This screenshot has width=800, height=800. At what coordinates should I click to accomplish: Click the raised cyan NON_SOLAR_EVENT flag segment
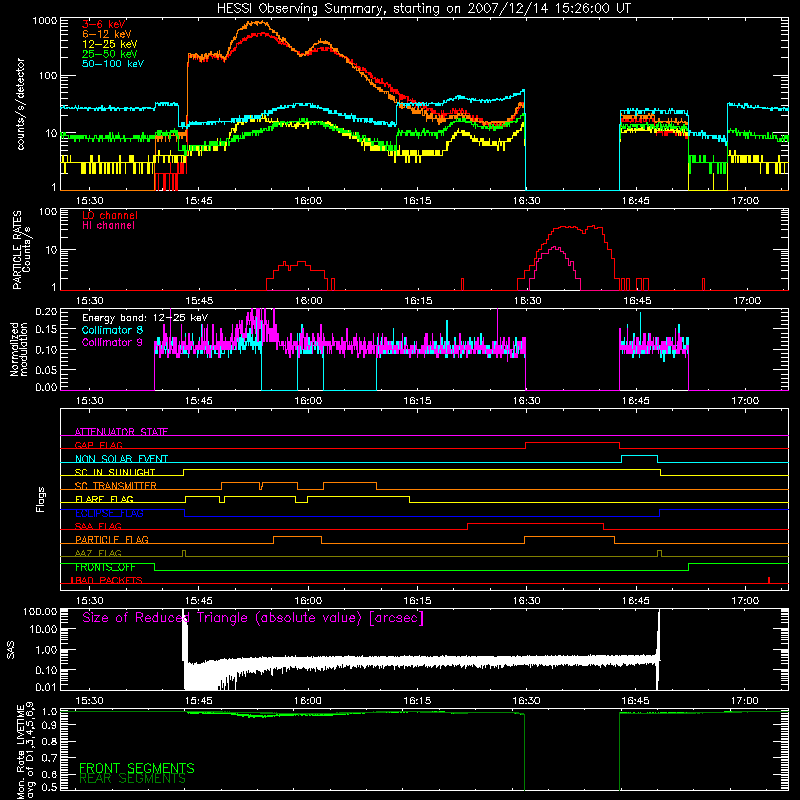click(x=639, y=456)
